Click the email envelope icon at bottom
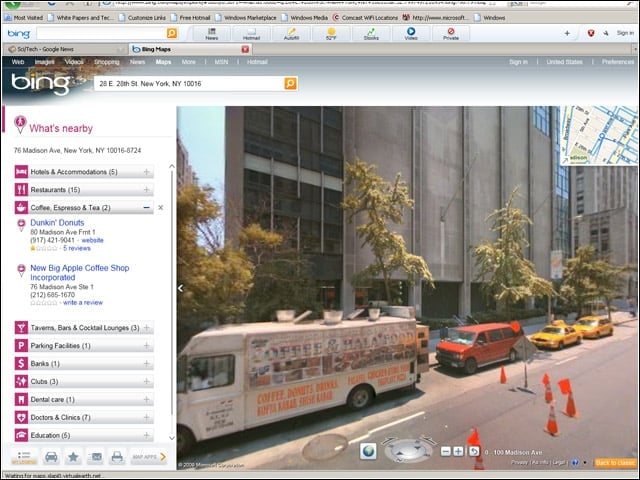The width and height of the screenshot is (640, 480). [x=95, y=457]
